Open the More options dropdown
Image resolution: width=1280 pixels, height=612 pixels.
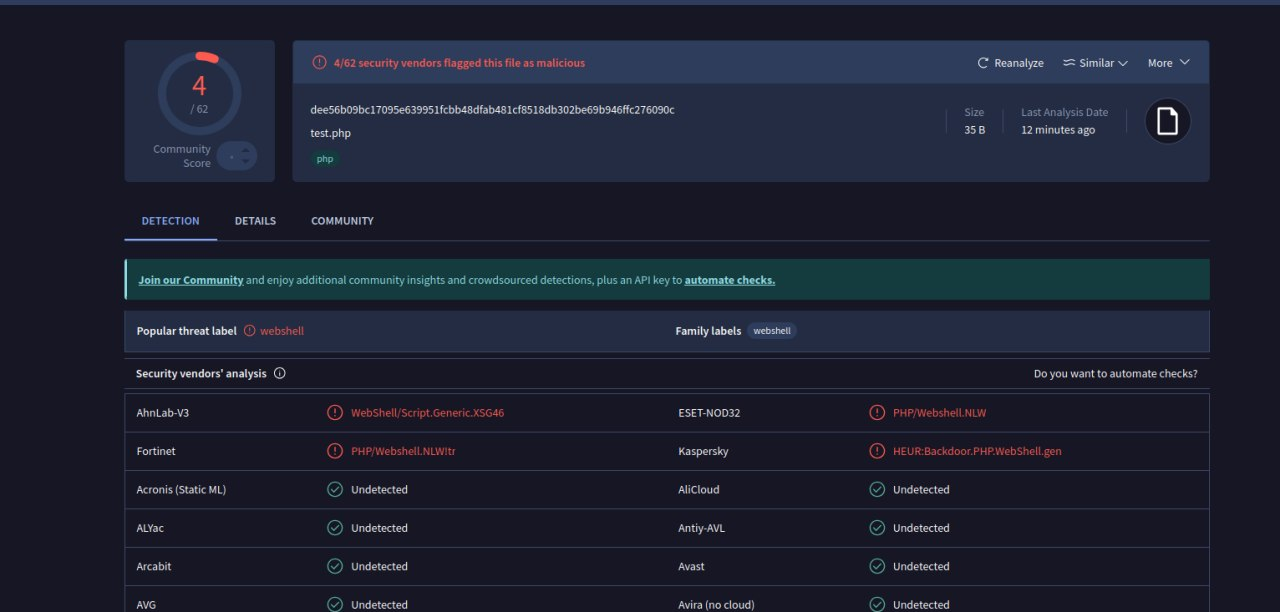pos(1168,63)
